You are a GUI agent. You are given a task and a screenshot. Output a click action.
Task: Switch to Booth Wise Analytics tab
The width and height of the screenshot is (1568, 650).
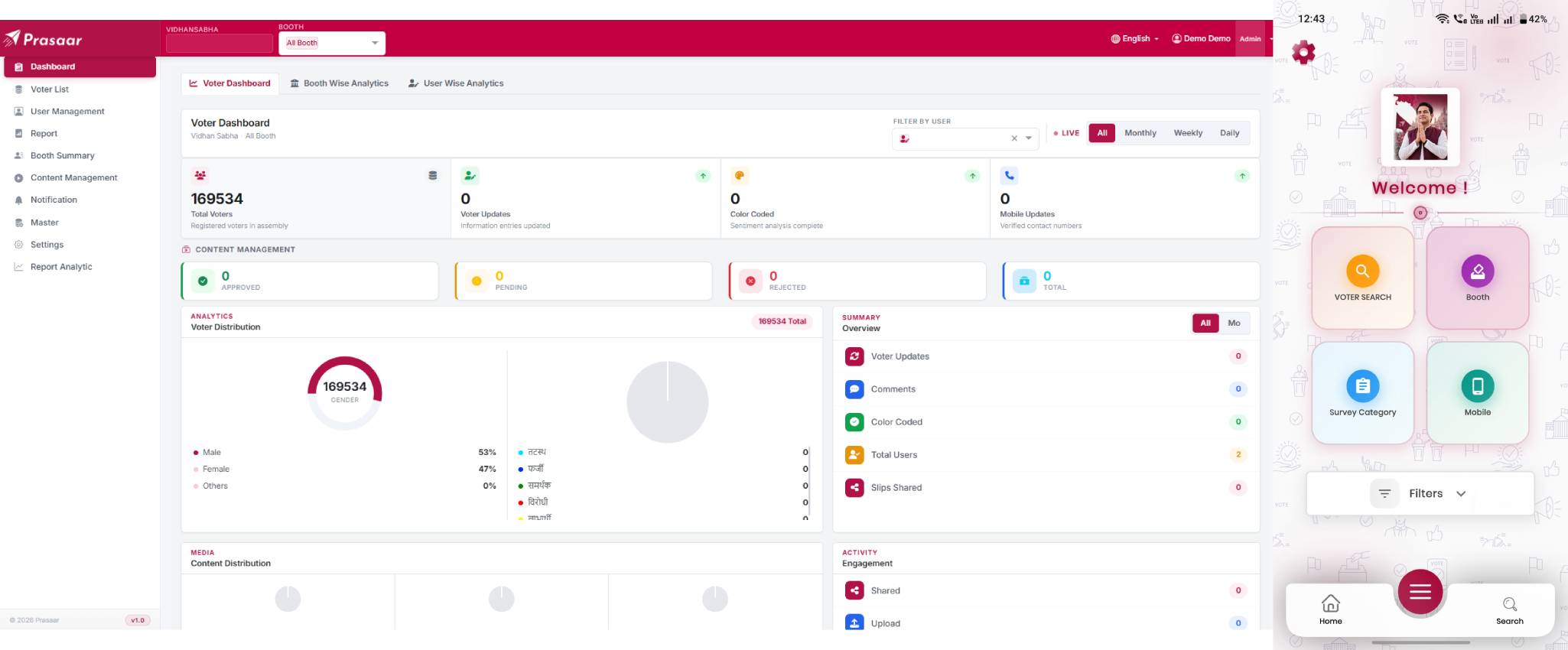pos(339,83)
